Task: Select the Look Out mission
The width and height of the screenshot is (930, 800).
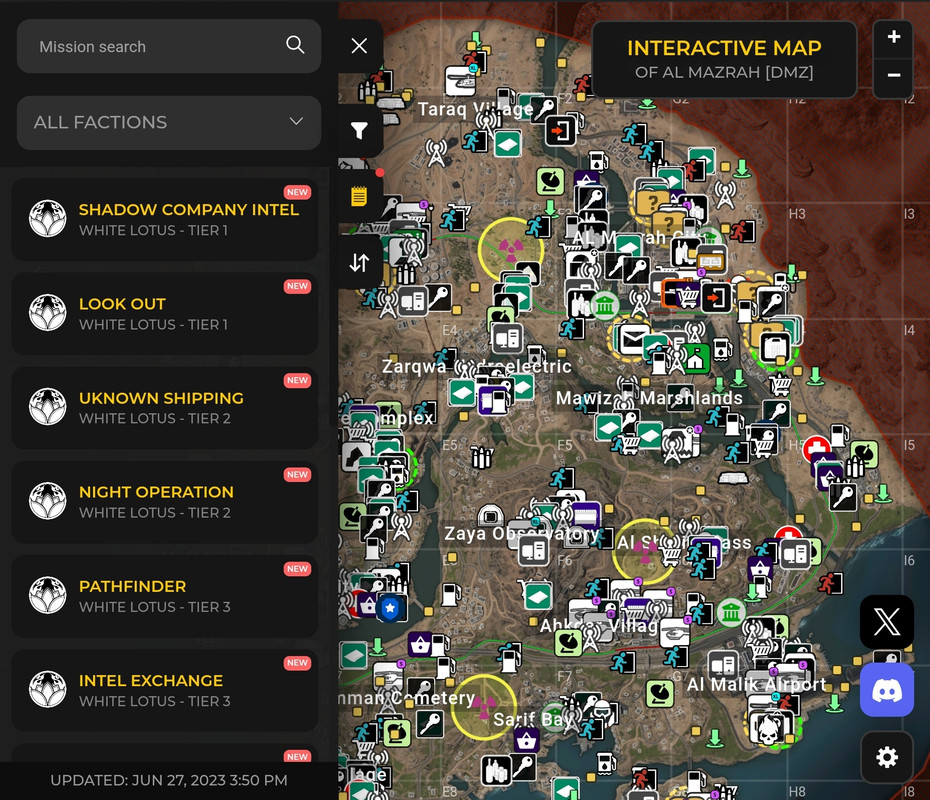Action: (165, 314)
